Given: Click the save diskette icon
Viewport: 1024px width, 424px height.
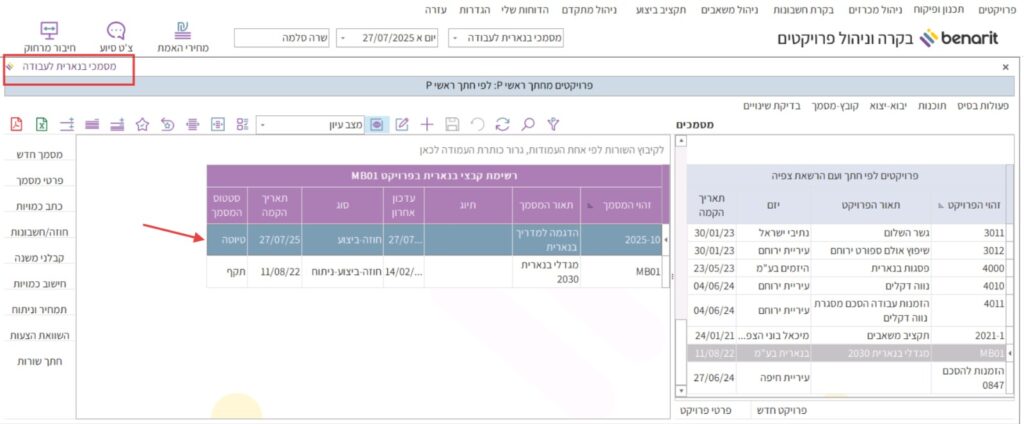Looking at the screenshot, I should point(452,124).
